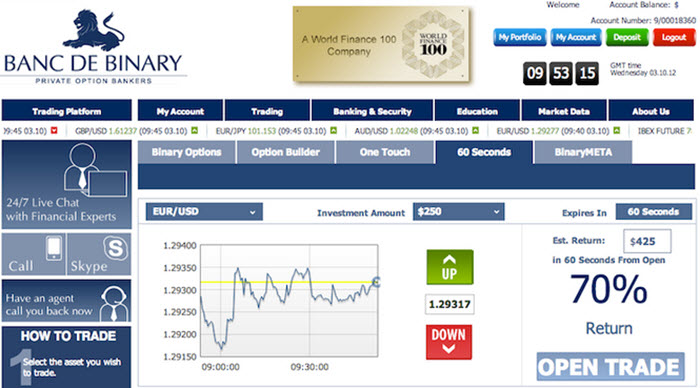The width and height of the screenshot is (700, 388).
Task: Switch to the Option Builder tab
Action: point(285,152)
